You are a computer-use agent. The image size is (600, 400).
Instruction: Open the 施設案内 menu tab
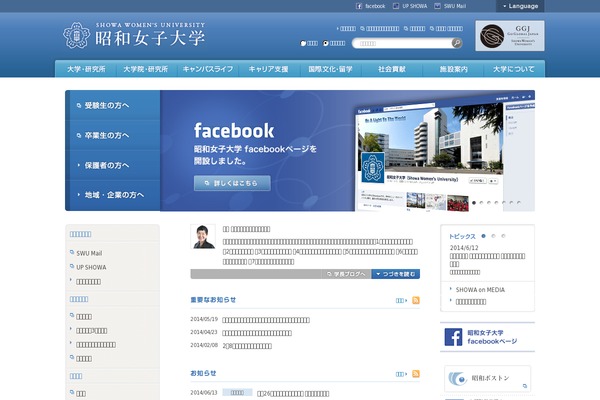(x=453, y=69)
